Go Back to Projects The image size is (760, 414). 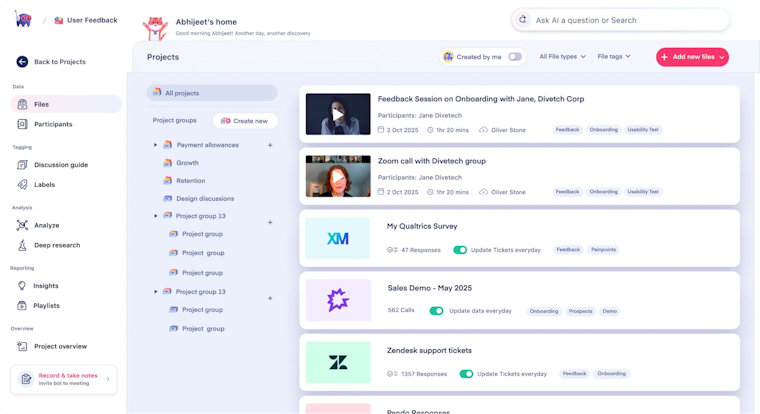click(51, 62)
